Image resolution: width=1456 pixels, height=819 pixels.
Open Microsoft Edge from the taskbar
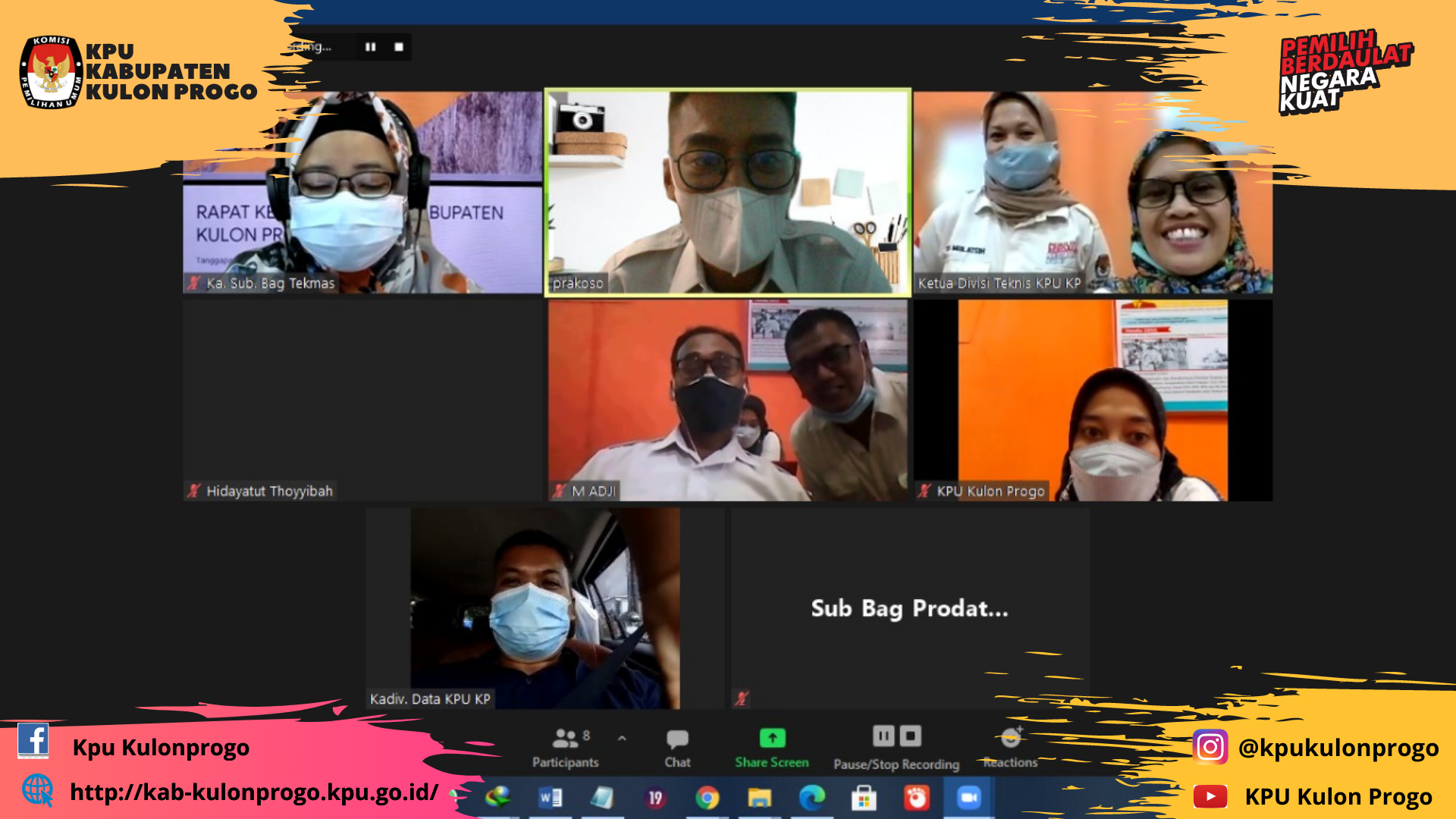click(x=811, y=798)
